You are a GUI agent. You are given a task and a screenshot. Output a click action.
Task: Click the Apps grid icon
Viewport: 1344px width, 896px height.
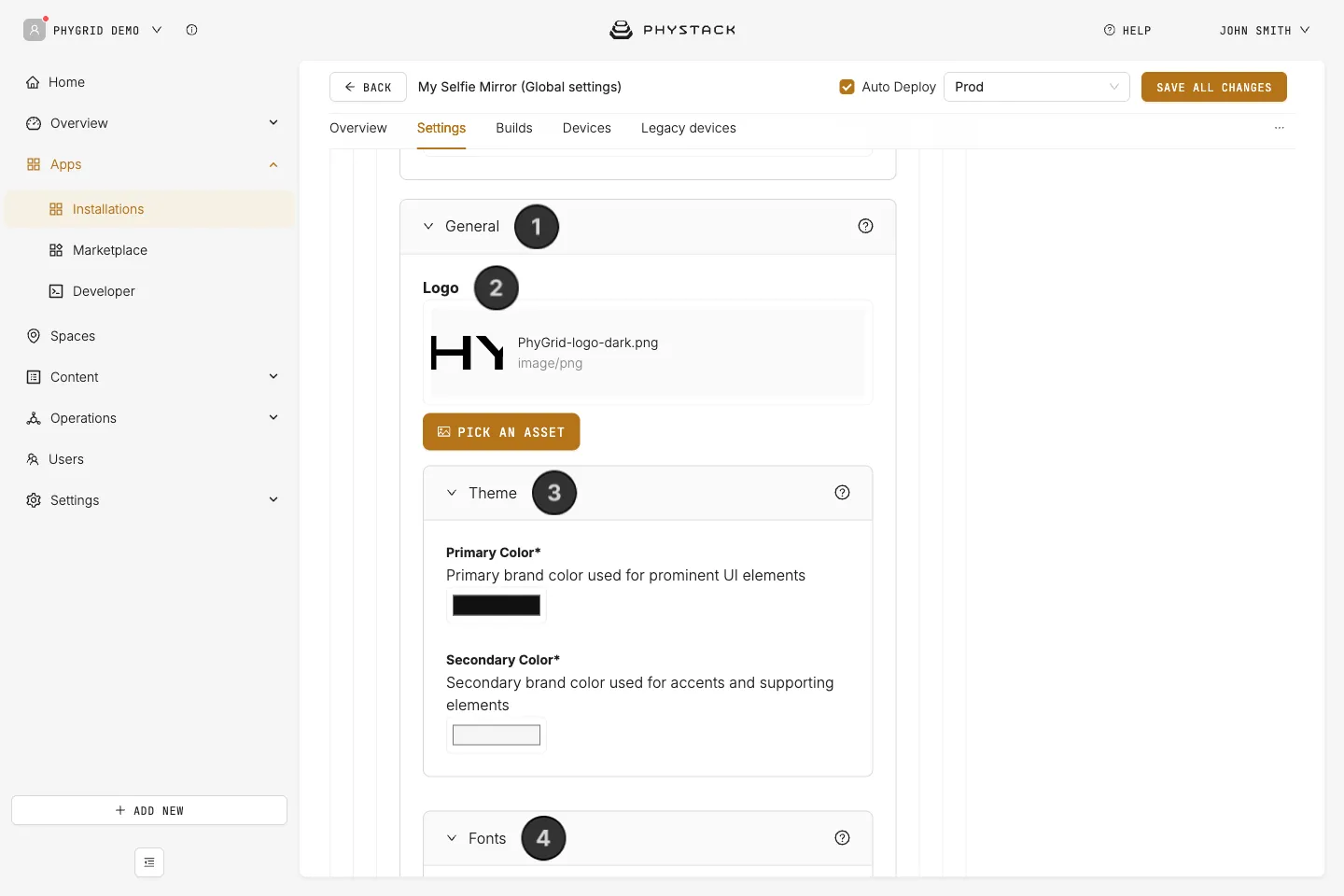click(34, 164)
